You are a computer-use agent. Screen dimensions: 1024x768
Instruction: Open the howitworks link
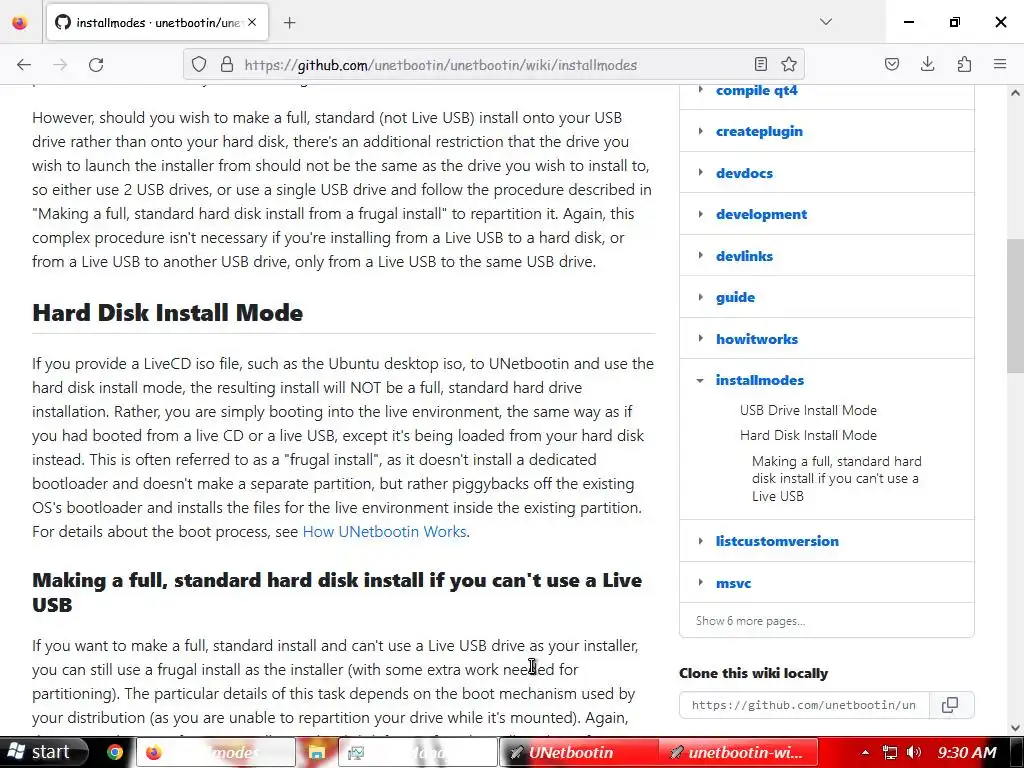(x=756, y=339)
